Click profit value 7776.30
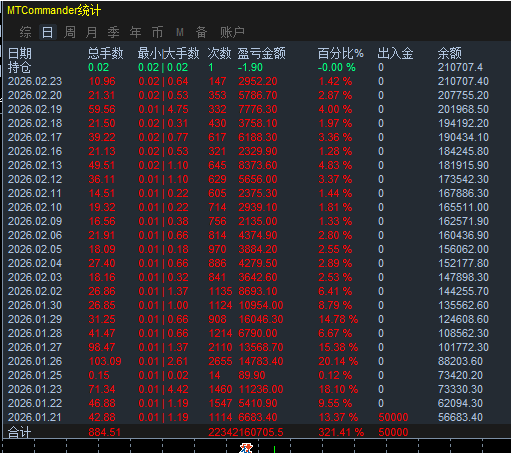The width and height of the screenshot is (511, 453). 258,109
